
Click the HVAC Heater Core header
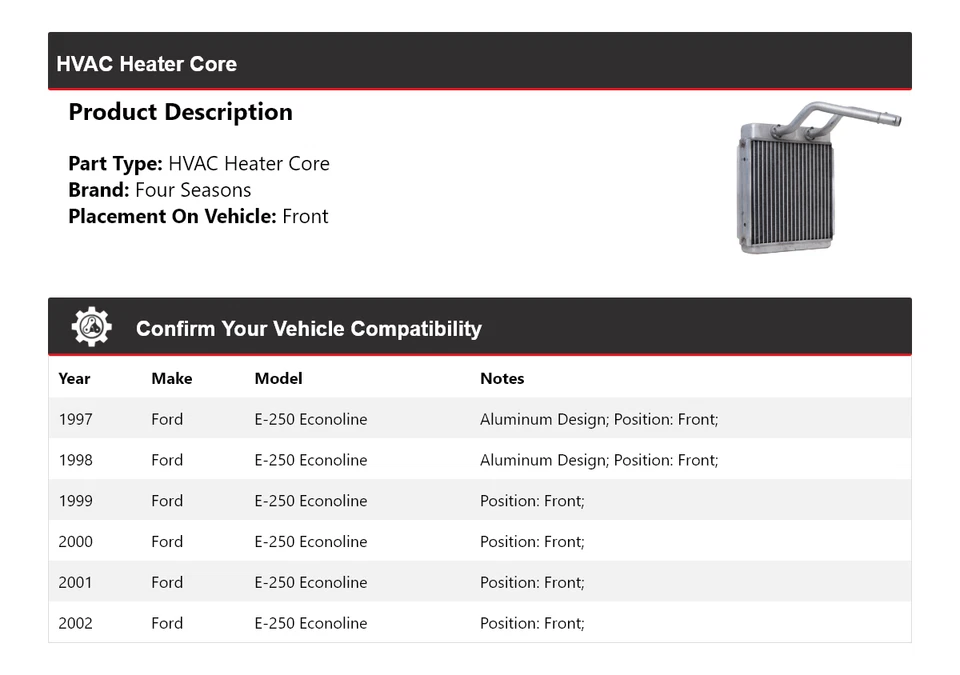click(x=147, y=64)
